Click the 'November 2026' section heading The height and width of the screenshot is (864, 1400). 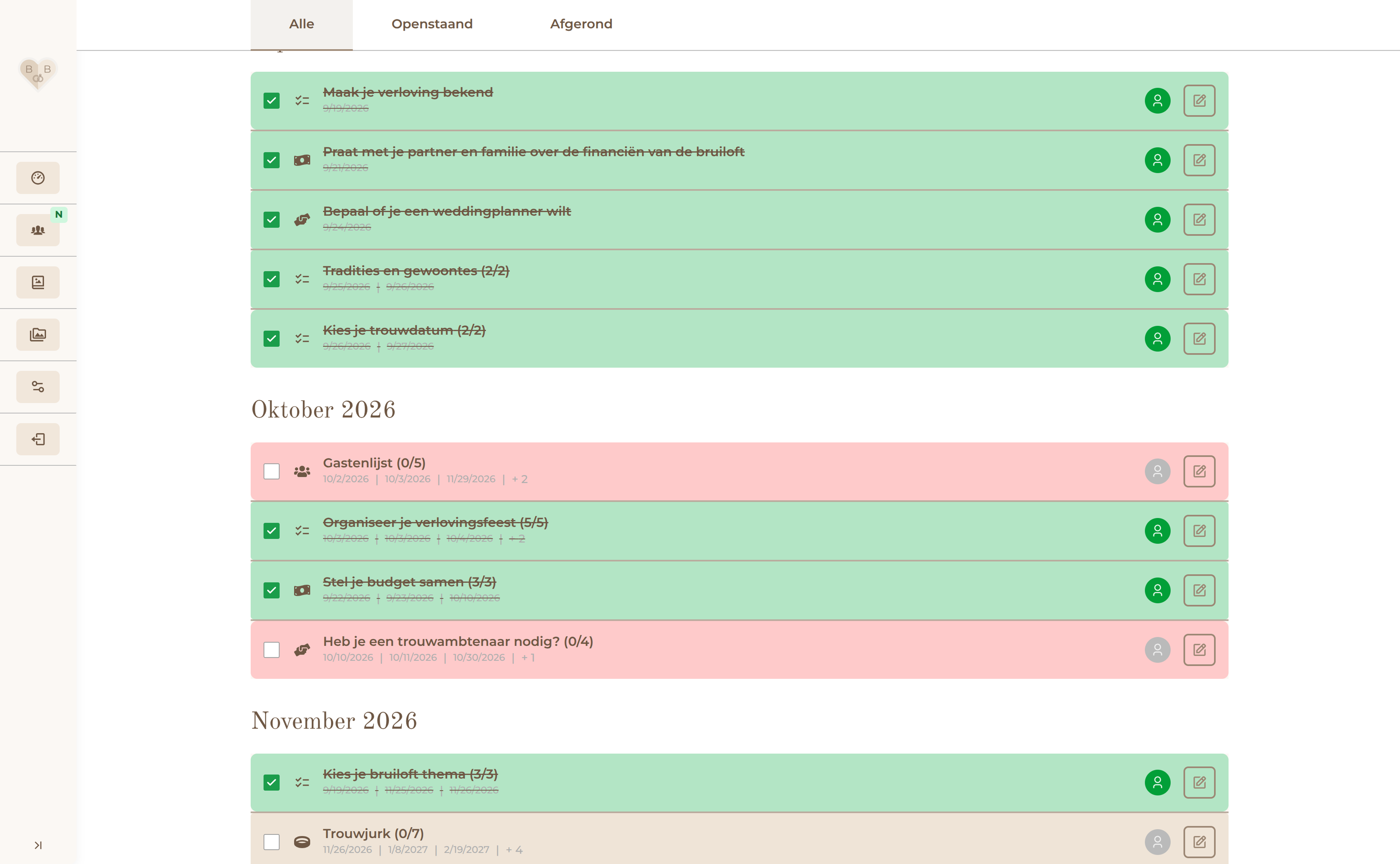pos(334,721)
